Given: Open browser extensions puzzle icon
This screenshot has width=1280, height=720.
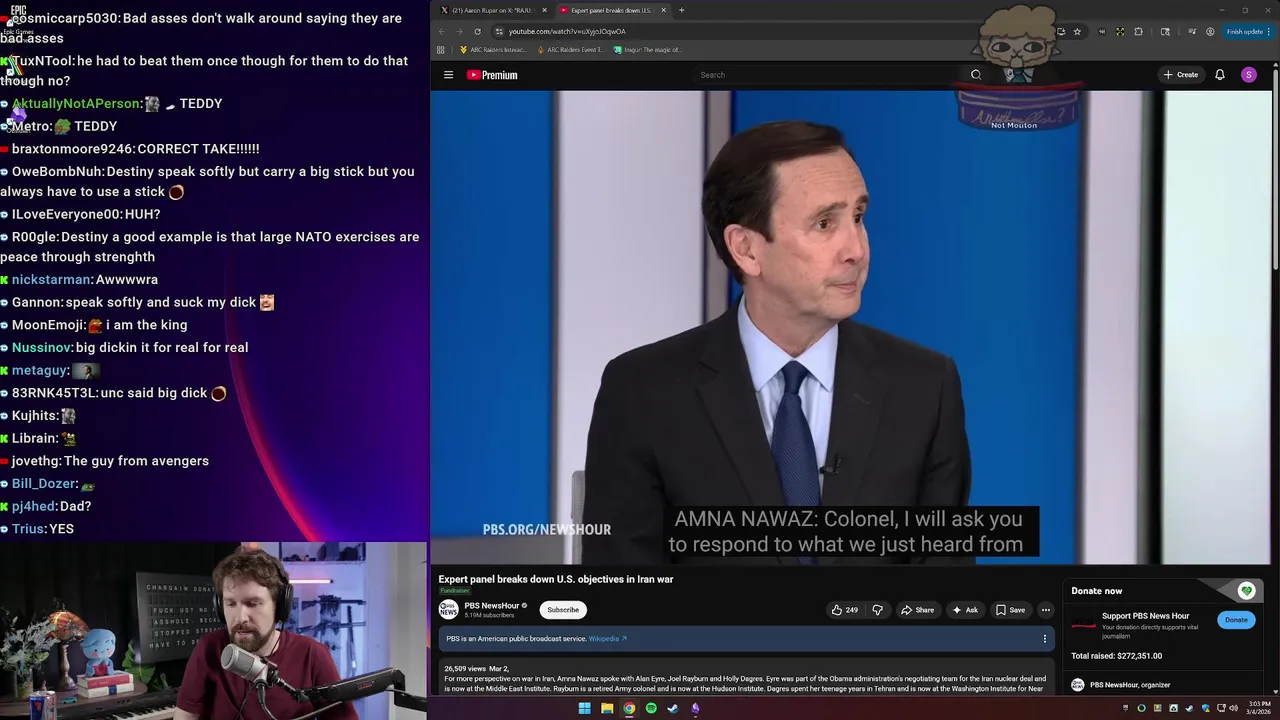Looking at the screenshot, I should point(1138,31).
